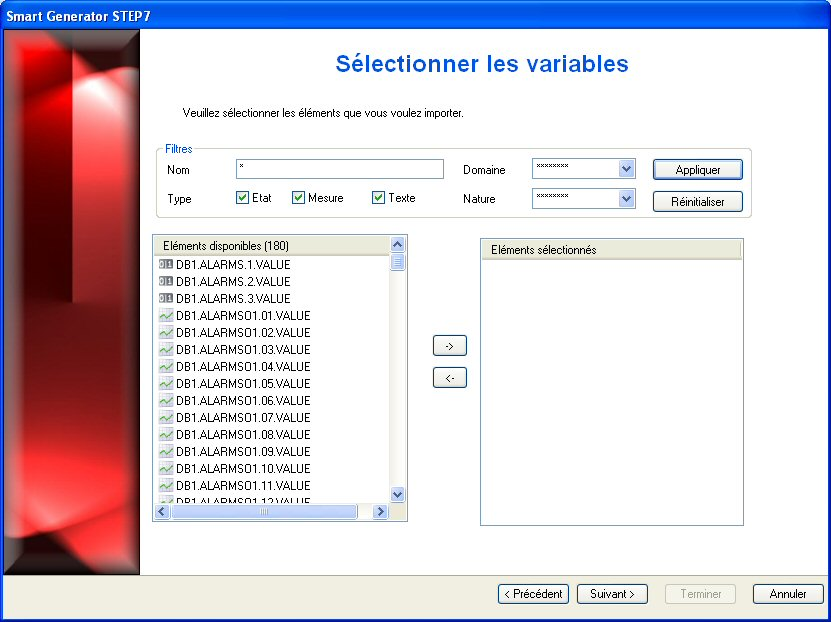The image size is (831, 622).
Task: Uncheck the Mesure type checkbox
Action: [x=298, y=198]
